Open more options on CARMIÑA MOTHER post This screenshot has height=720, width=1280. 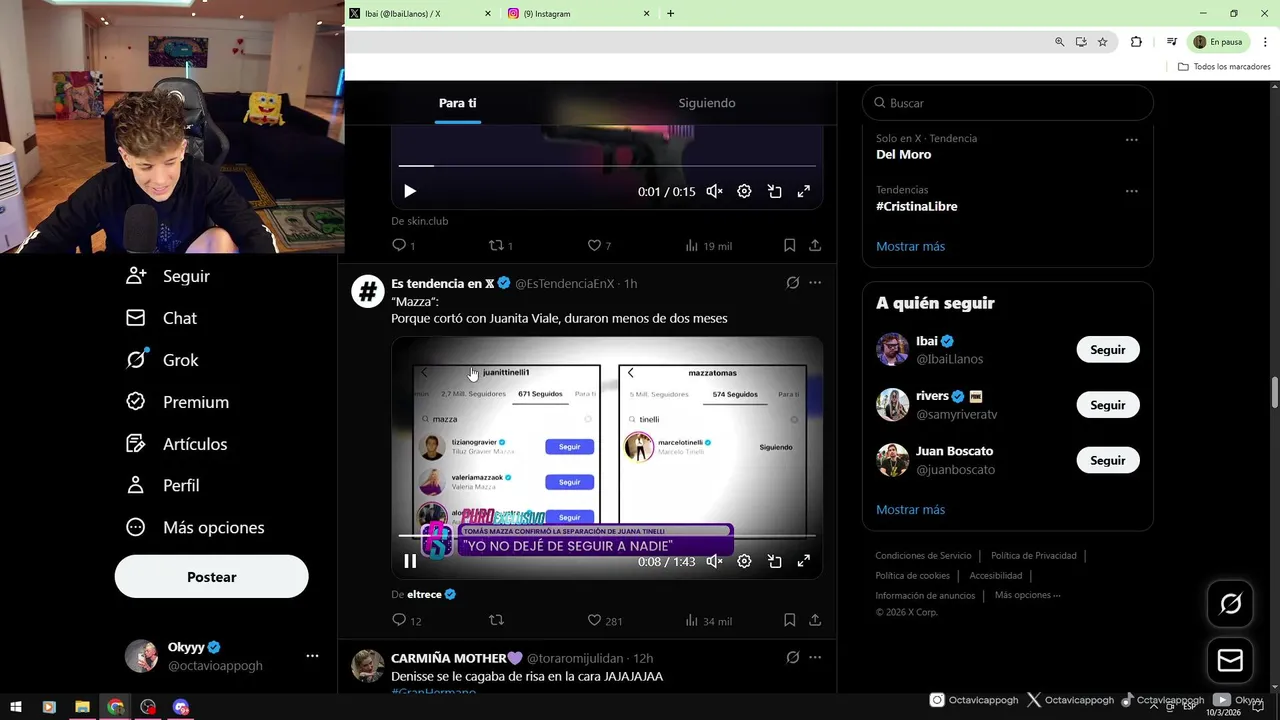click(x=815, y=657)
